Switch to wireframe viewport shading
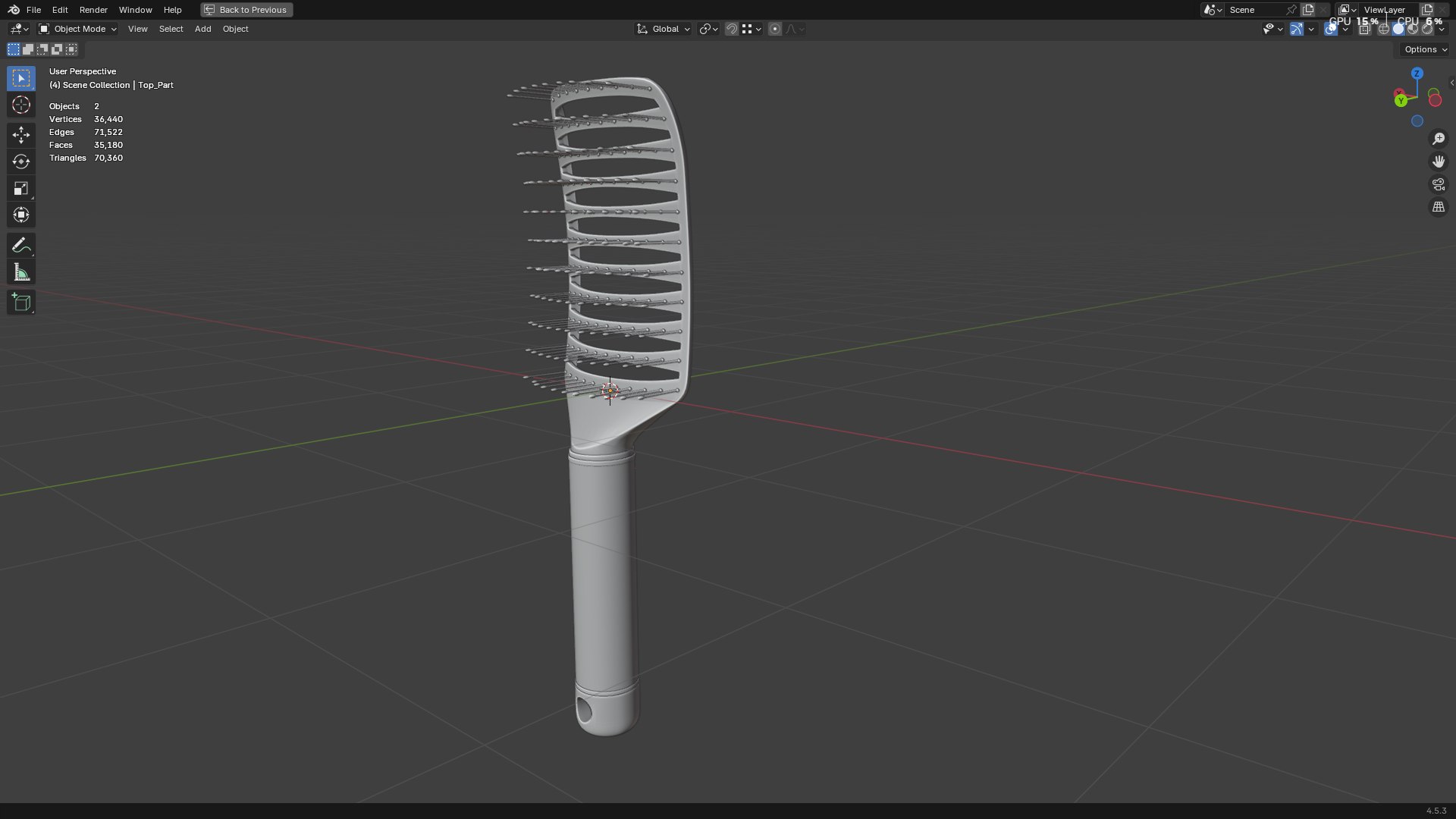 click(1384, 29)
